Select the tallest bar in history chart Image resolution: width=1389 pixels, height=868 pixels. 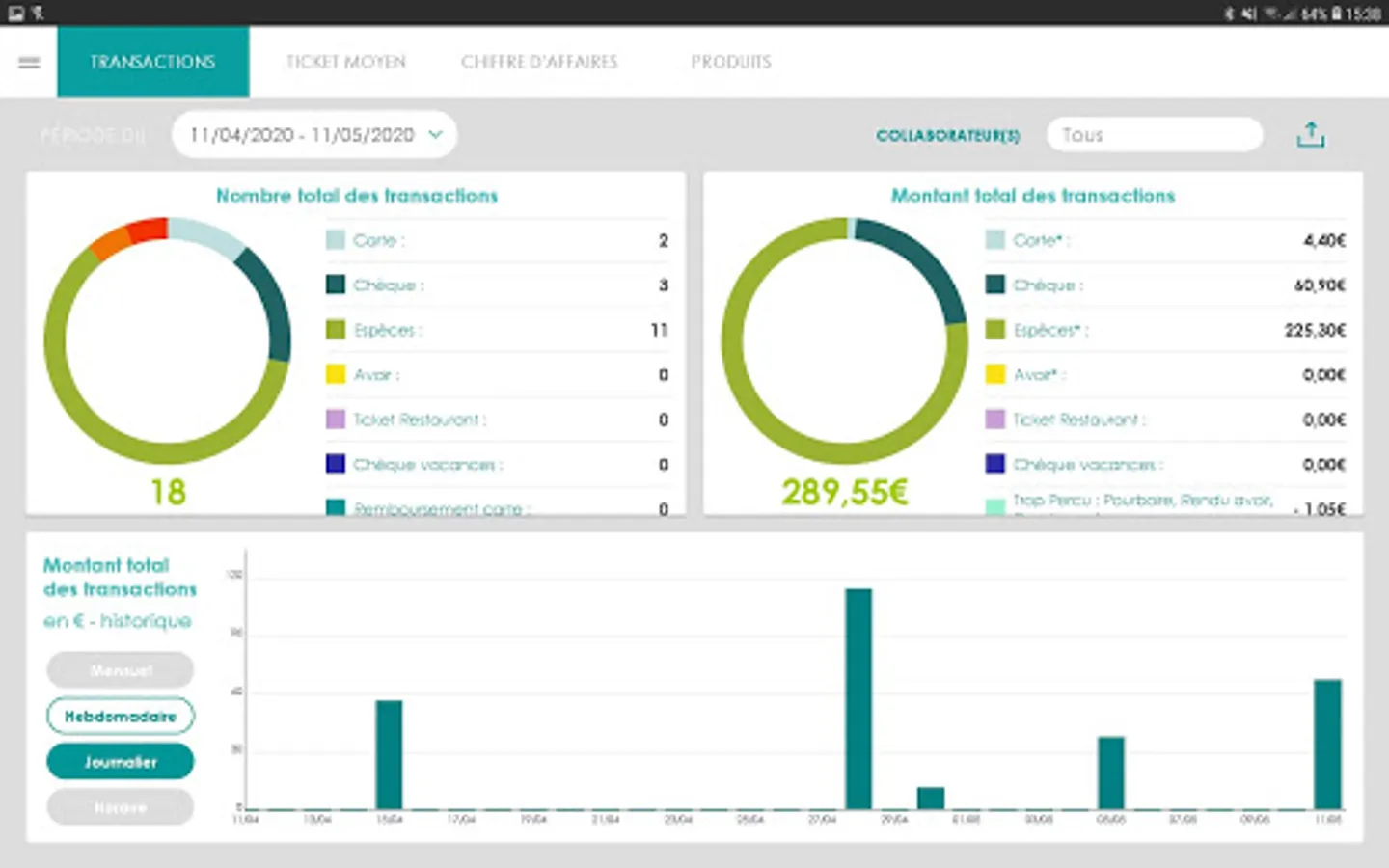pyautogui.click(x=858, y=698)
